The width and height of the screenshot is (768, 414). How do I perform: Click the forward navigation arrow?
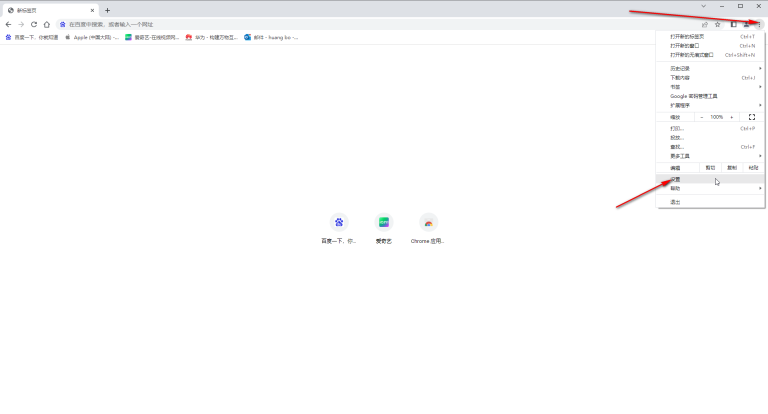coord(21,24)
